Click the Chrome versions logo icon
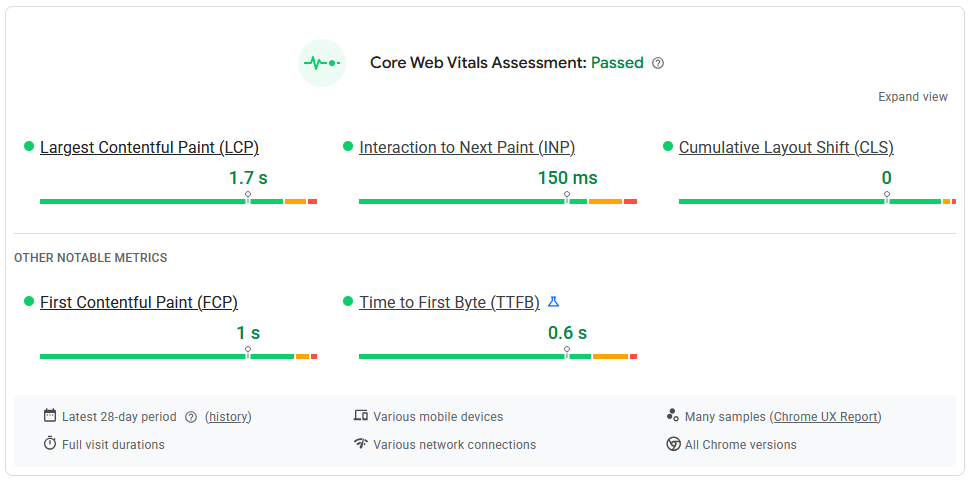 click(673, 444)
